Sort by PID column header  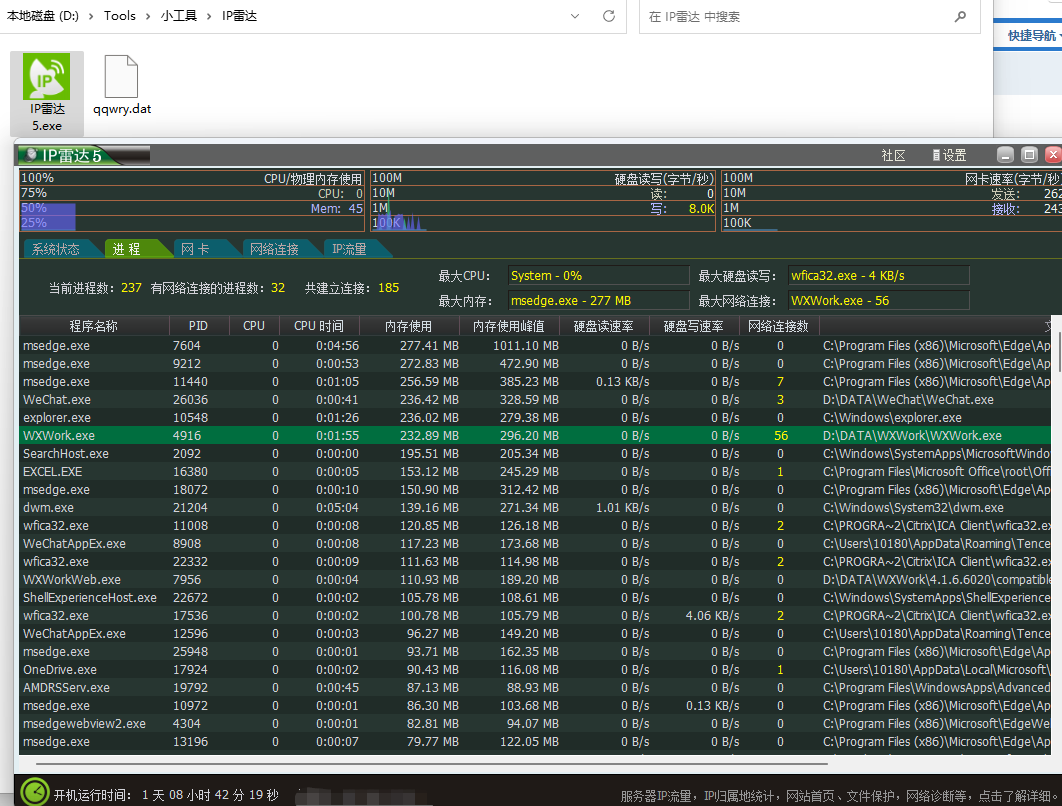tap(198, 326)
